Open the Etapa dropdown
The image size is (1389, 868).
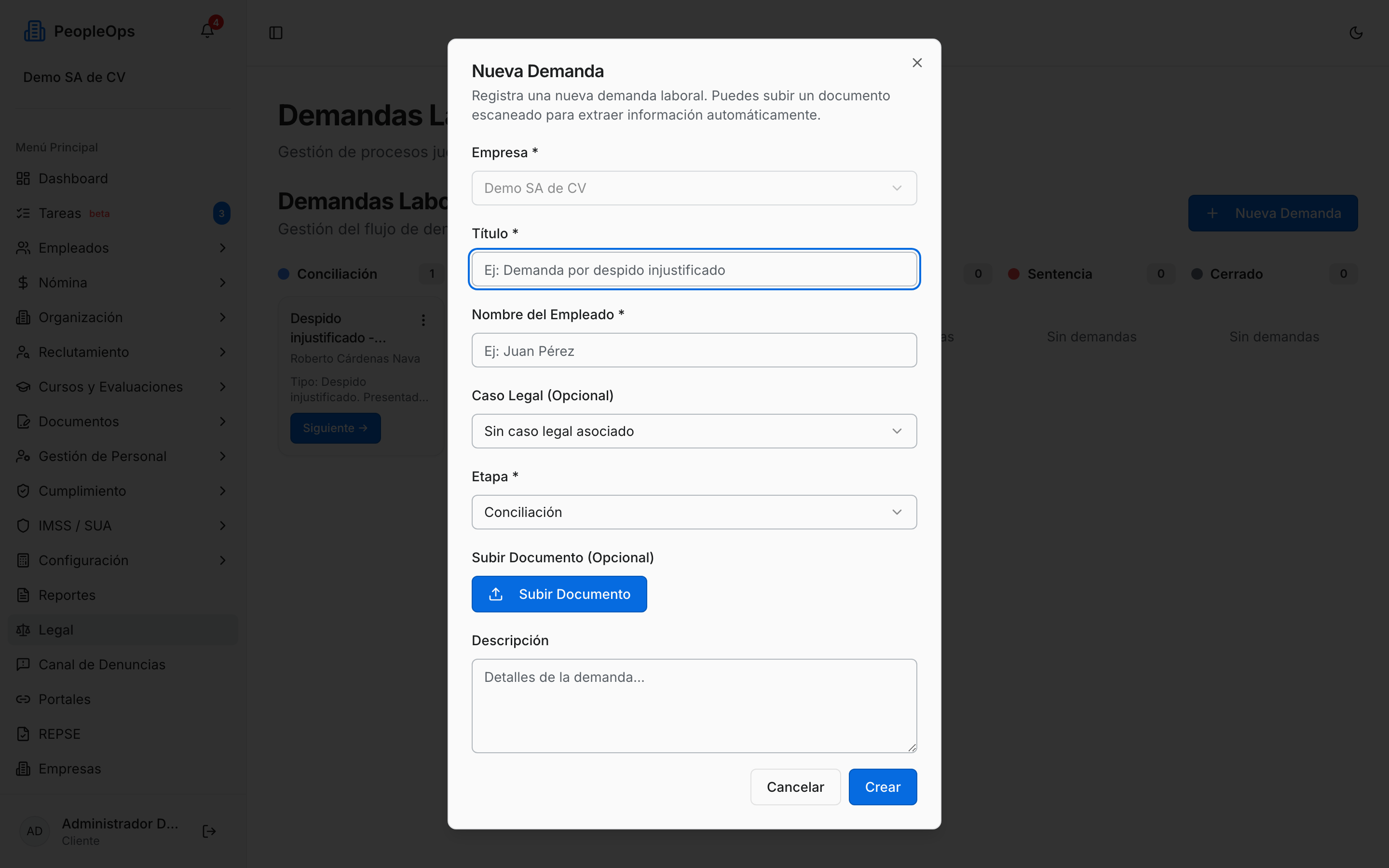pyautogui.click(x=694, y=512)
